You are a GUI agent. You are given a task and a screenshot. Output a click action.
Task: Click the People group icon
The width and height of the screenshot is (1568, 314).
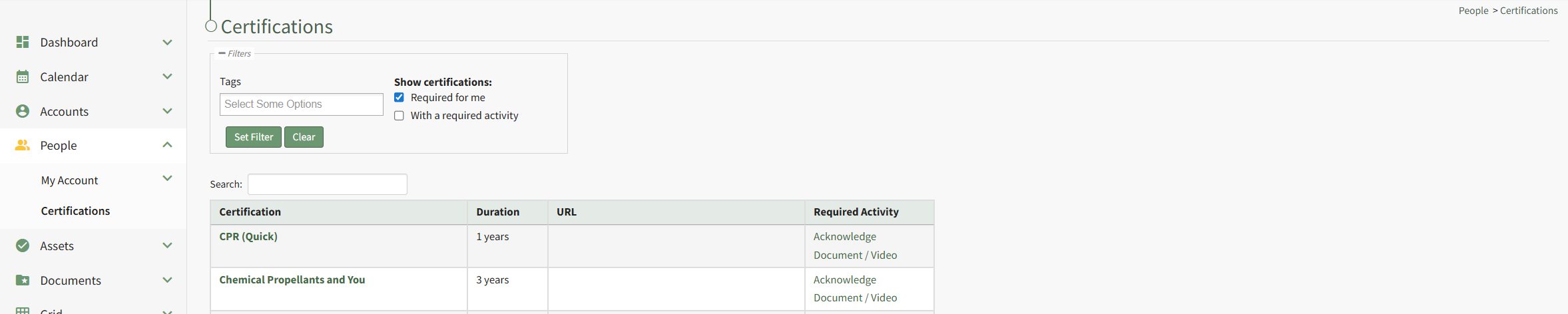pos(23,145)
